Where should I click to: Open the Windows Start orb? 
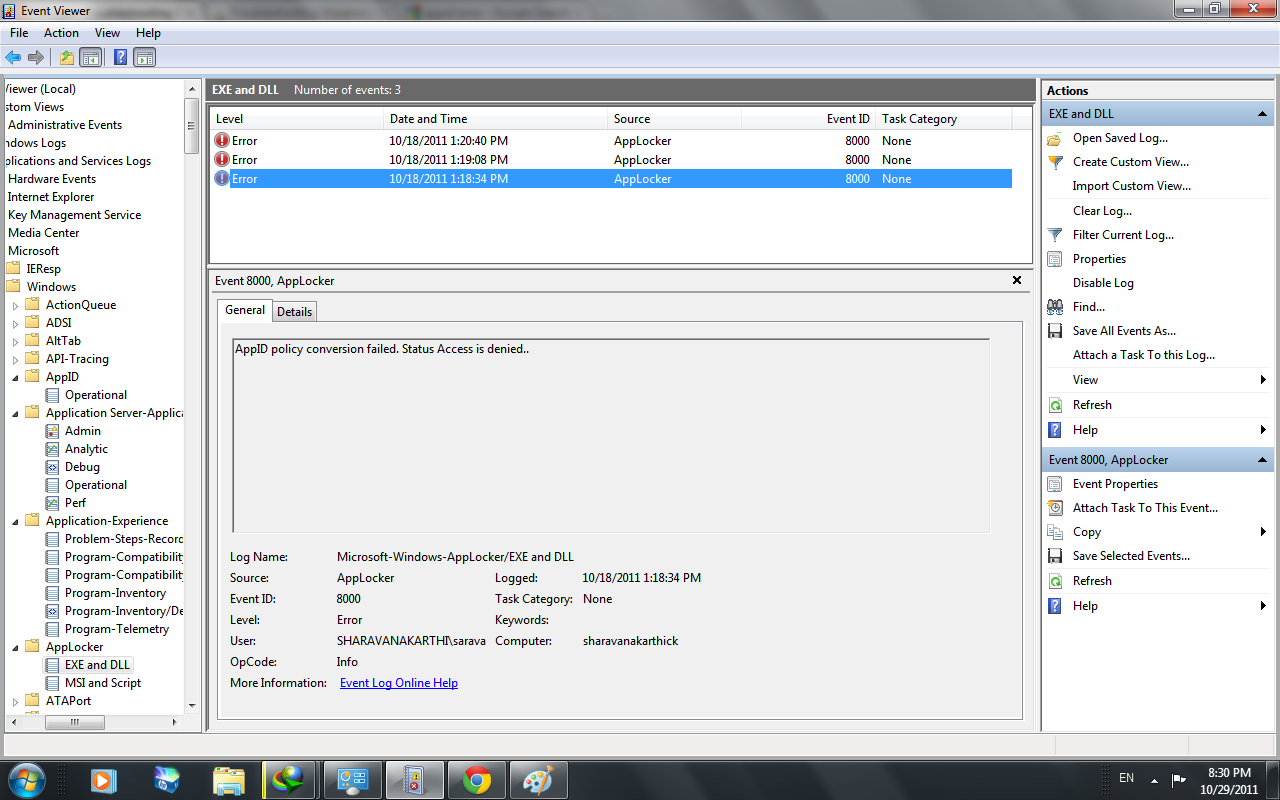click(x=26, y=778)
